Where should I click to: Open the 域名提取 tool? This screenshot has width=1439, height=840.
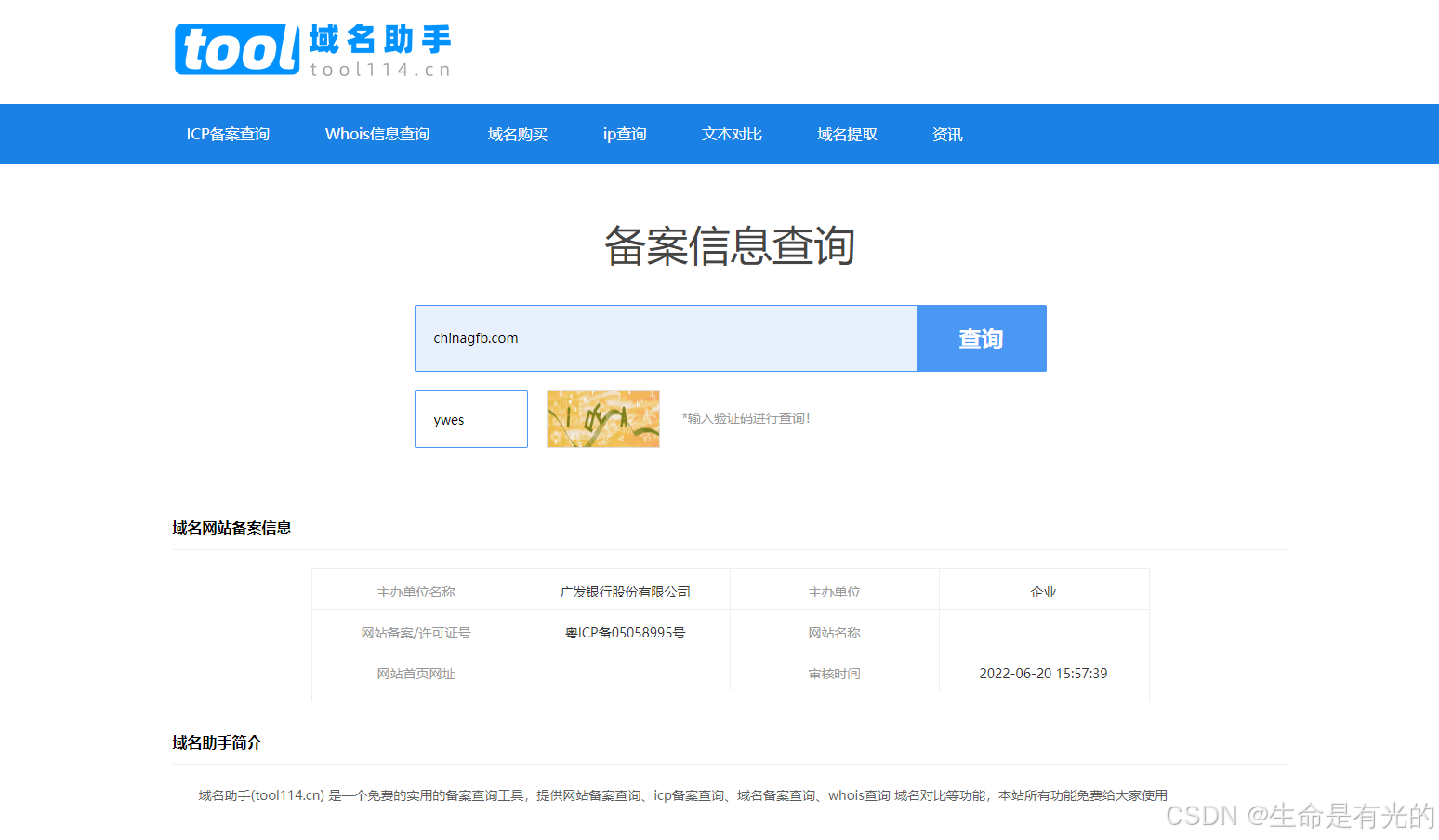click(x=846, y=134)
